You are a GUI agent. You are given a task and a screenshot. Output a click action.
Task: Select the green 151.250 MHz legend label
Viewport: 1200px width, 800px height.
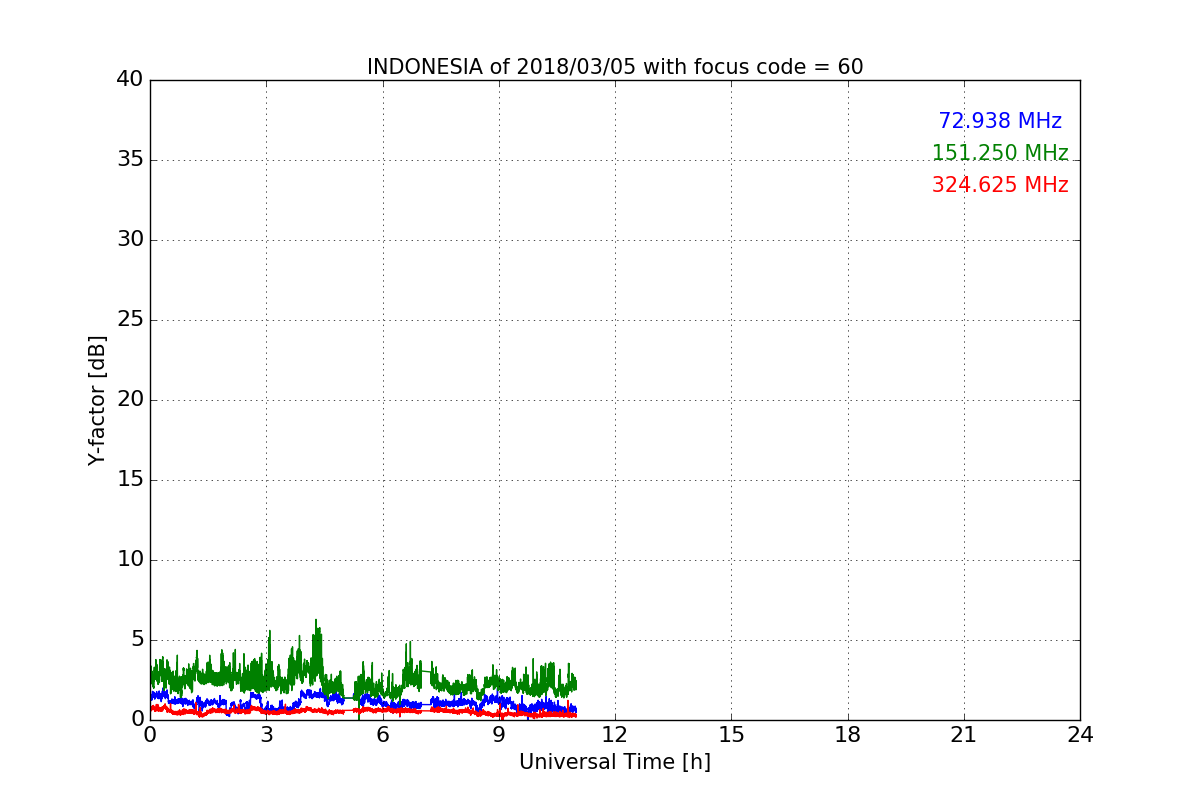[x=1000, y=153]
